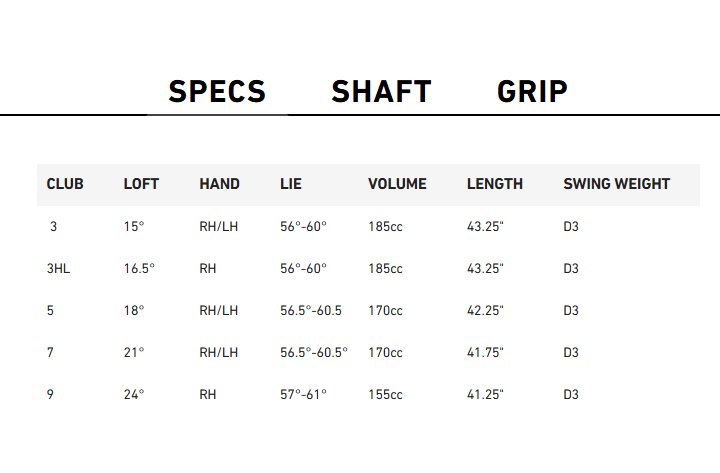Click the HAND column header
Viewport: 720px width, 473px height.
point(219,184)
